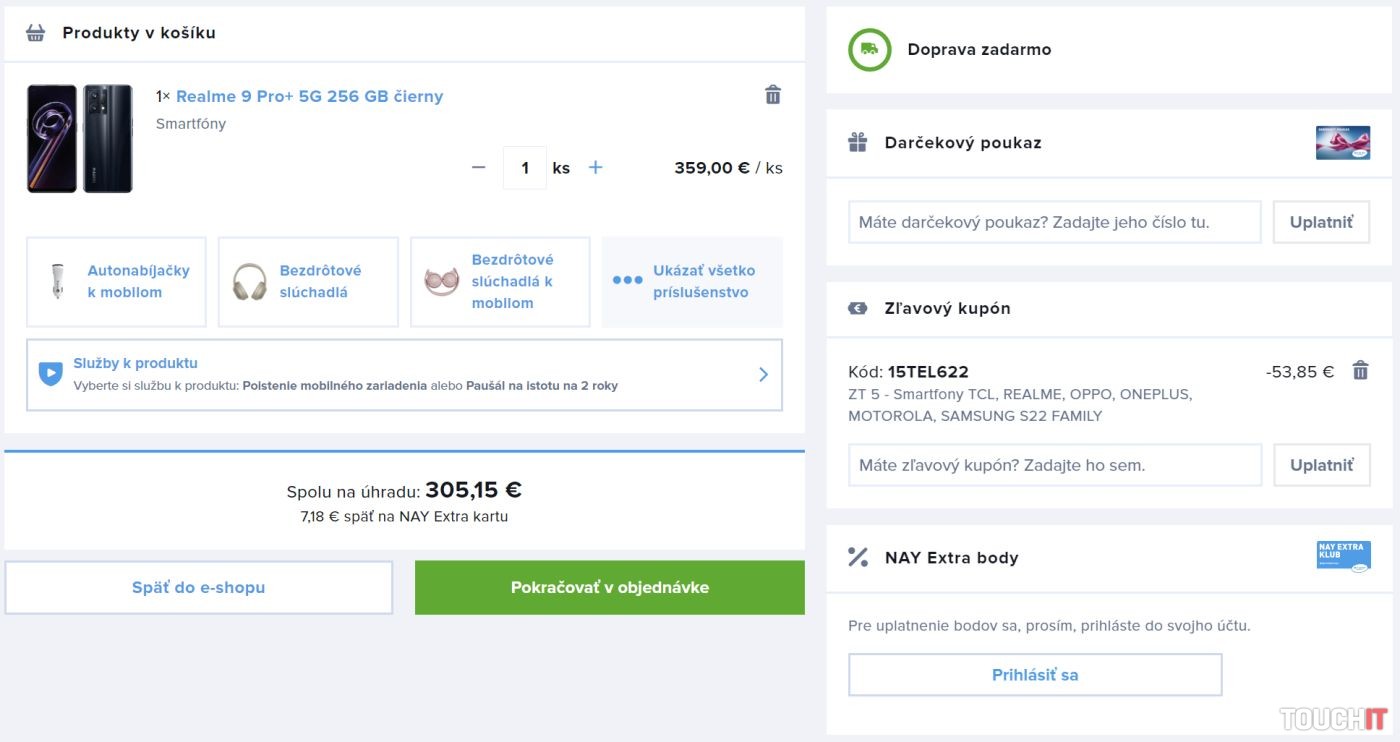
Task: Open Bezdrôtové slúchadlá k mobilom category
Action: pyautogui.click(x=500, y=282)
